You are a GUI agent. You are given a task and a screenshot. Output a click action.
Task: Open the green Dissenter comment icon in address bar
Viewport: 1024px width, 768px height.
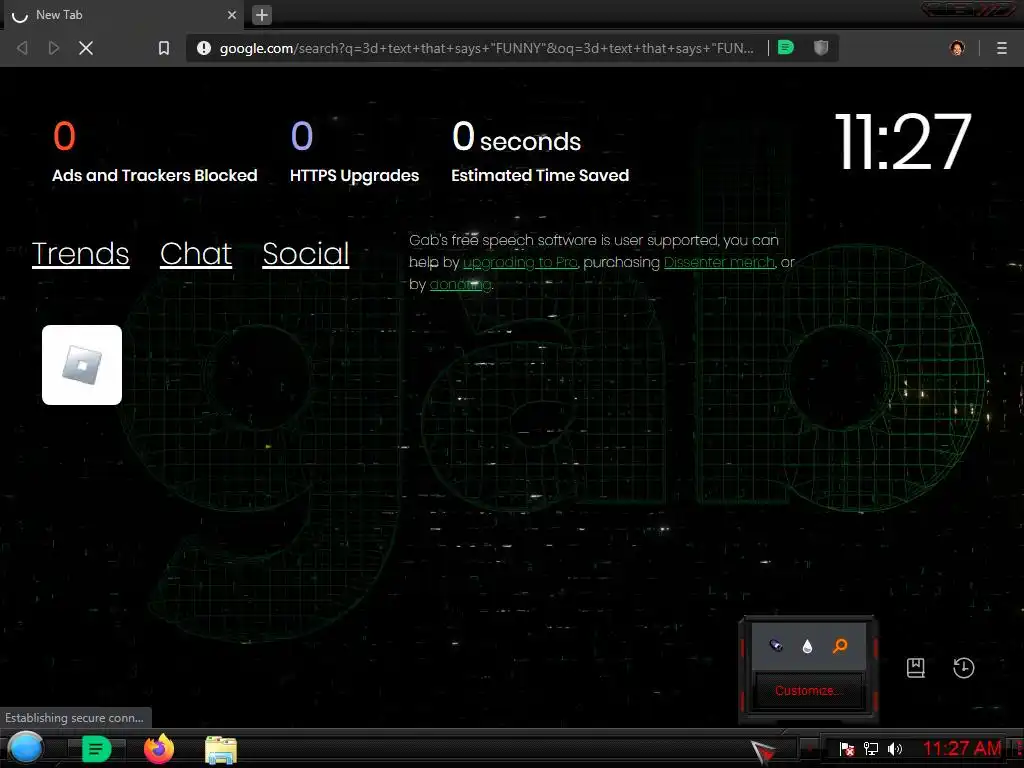(x=786, y=47)
